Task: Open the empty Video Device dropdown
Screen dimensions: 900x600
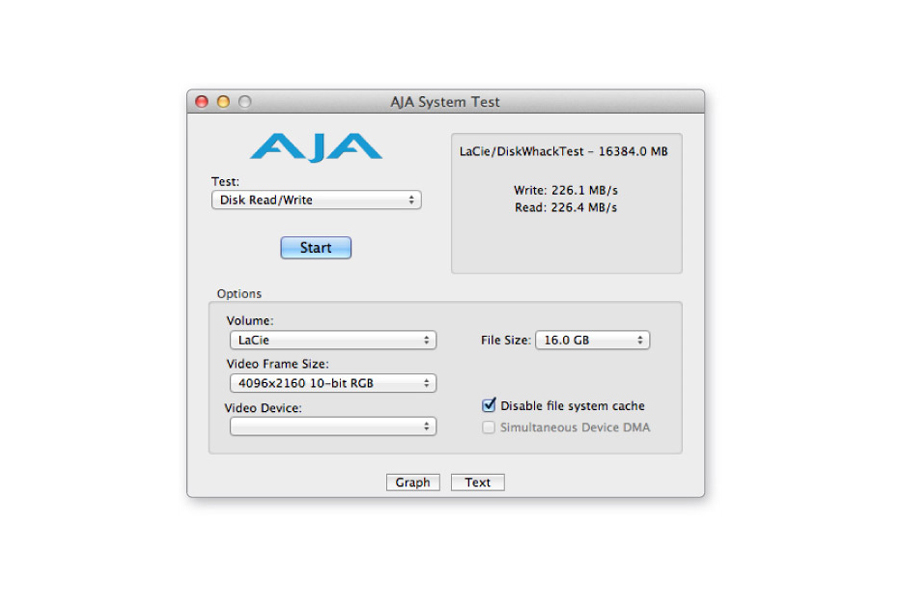Action: click(333, 426)
